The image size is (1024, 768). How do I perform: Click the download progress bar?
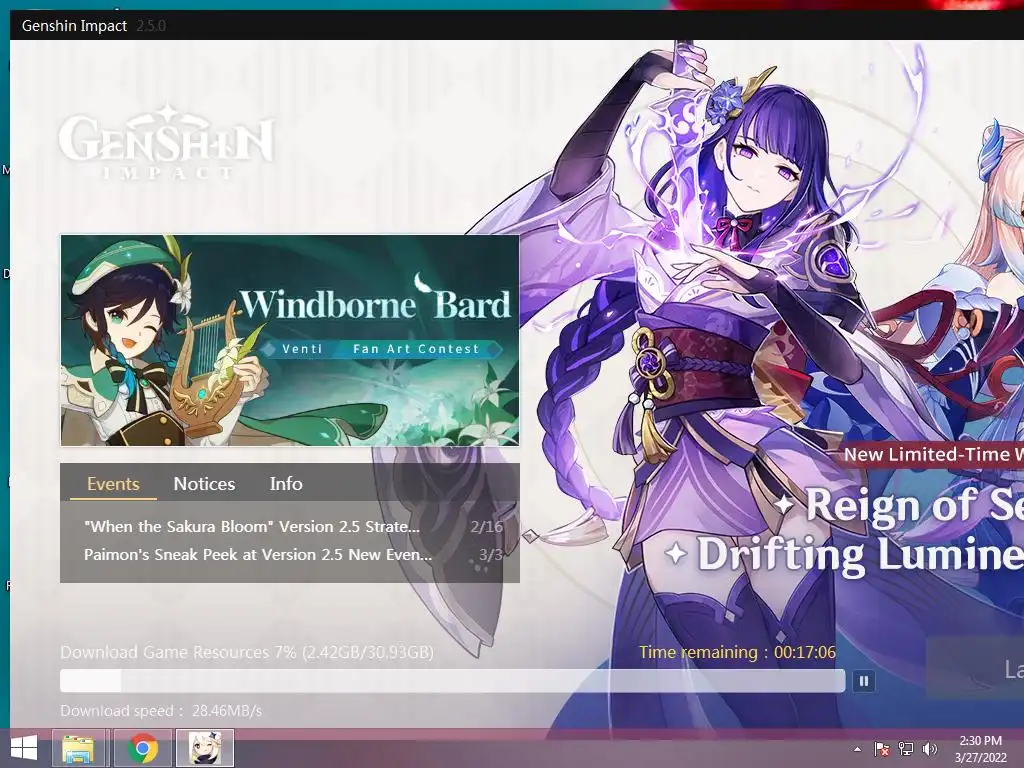[x=453, y=681]
